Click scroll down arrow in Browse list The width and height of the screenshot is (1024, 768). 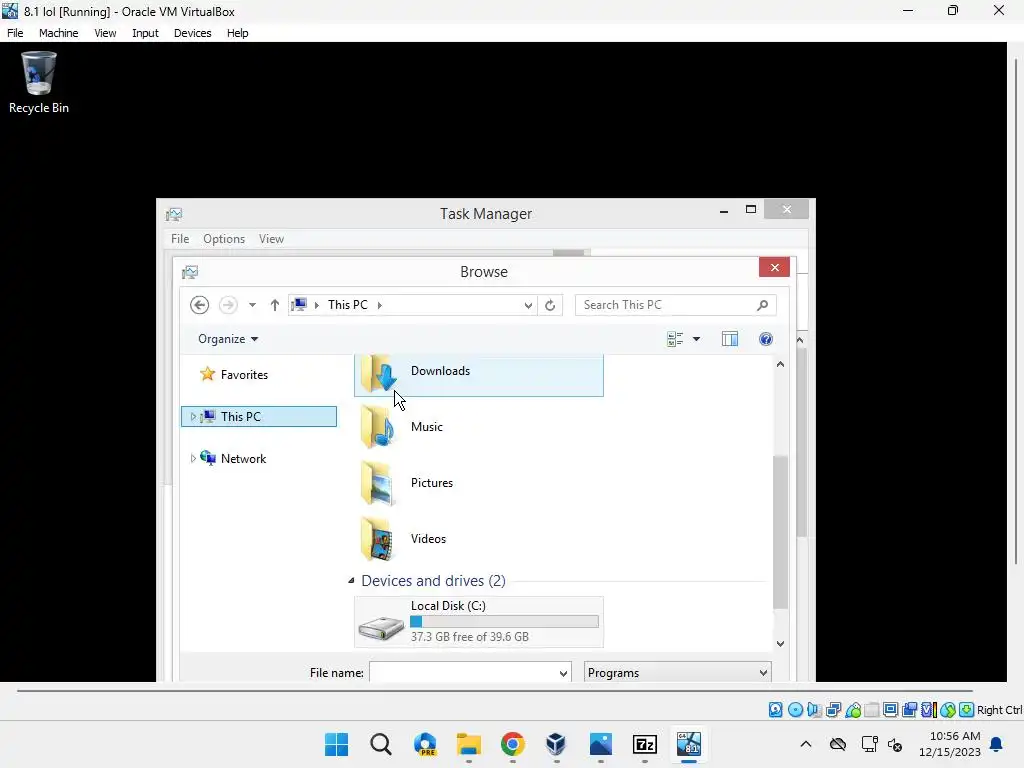(780, 643)
